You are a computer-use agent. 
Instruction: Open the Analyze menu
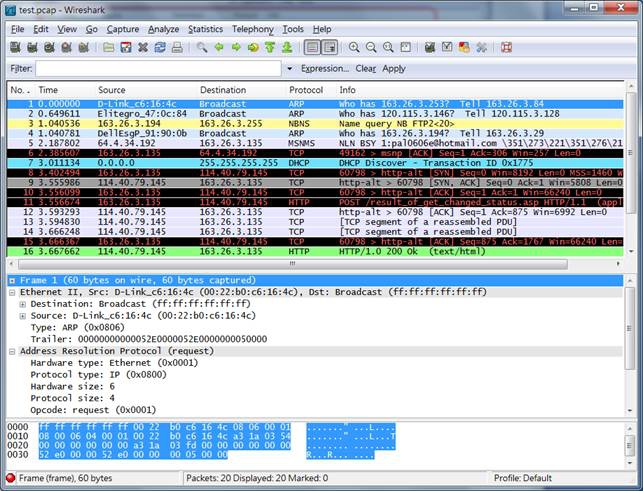164,30
